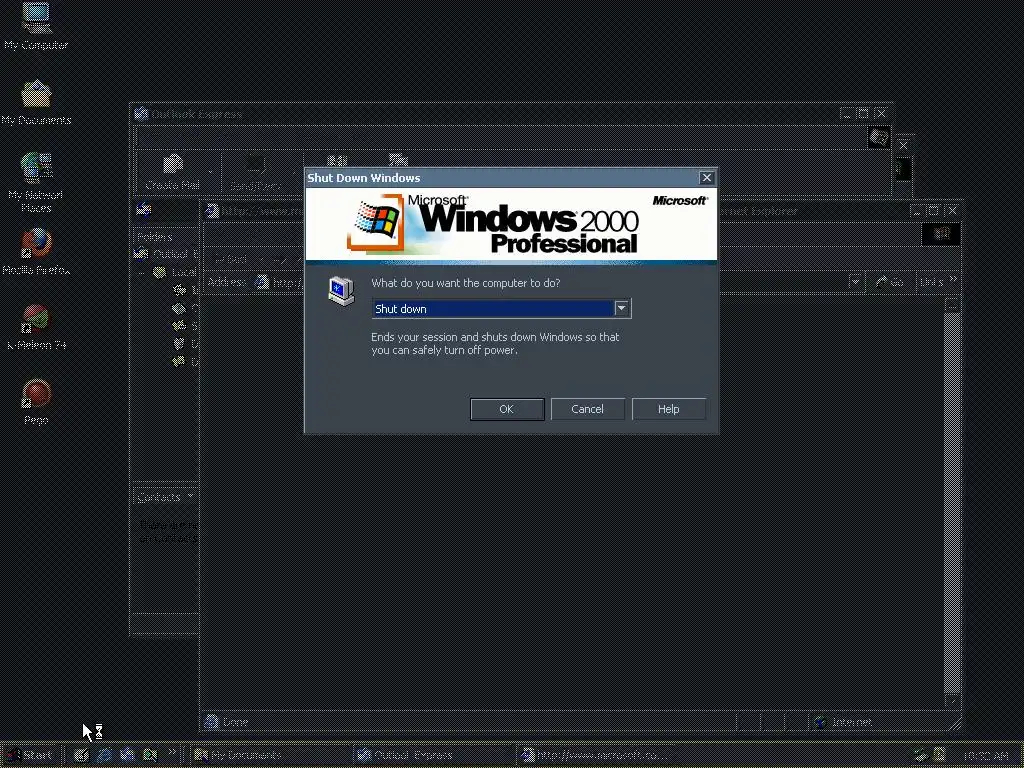The height and width of the screenshot is (768, 1024).
Task: Click the Done status icon in browser
Action: tap(211, 722)
